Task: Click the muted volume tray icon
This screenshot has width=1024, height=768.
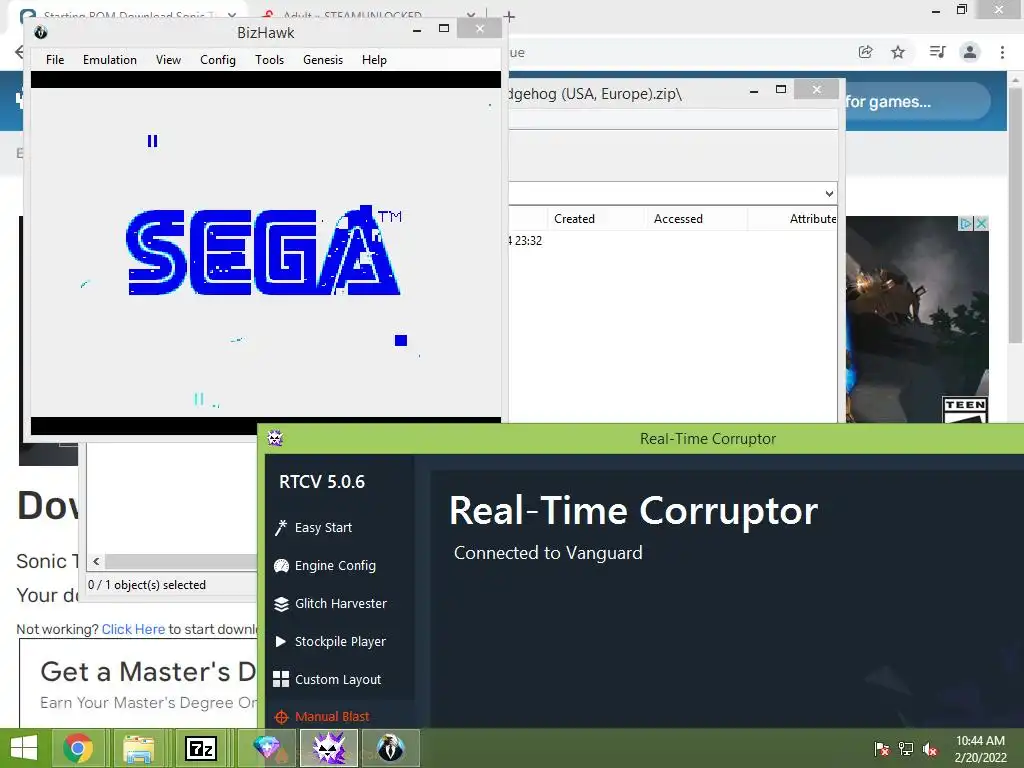Action: pyautogui.click(x=930, y=748)
